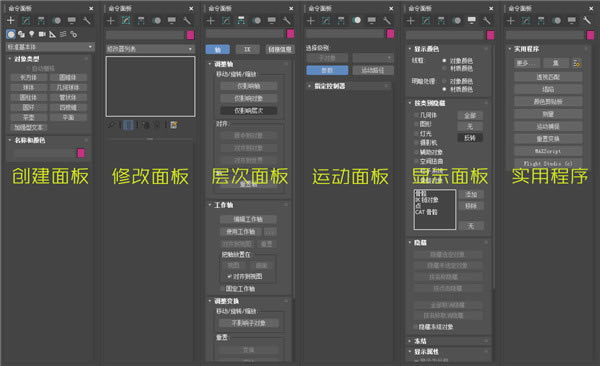Select the Lights bulb icon in the Create panel

[32, 34]
